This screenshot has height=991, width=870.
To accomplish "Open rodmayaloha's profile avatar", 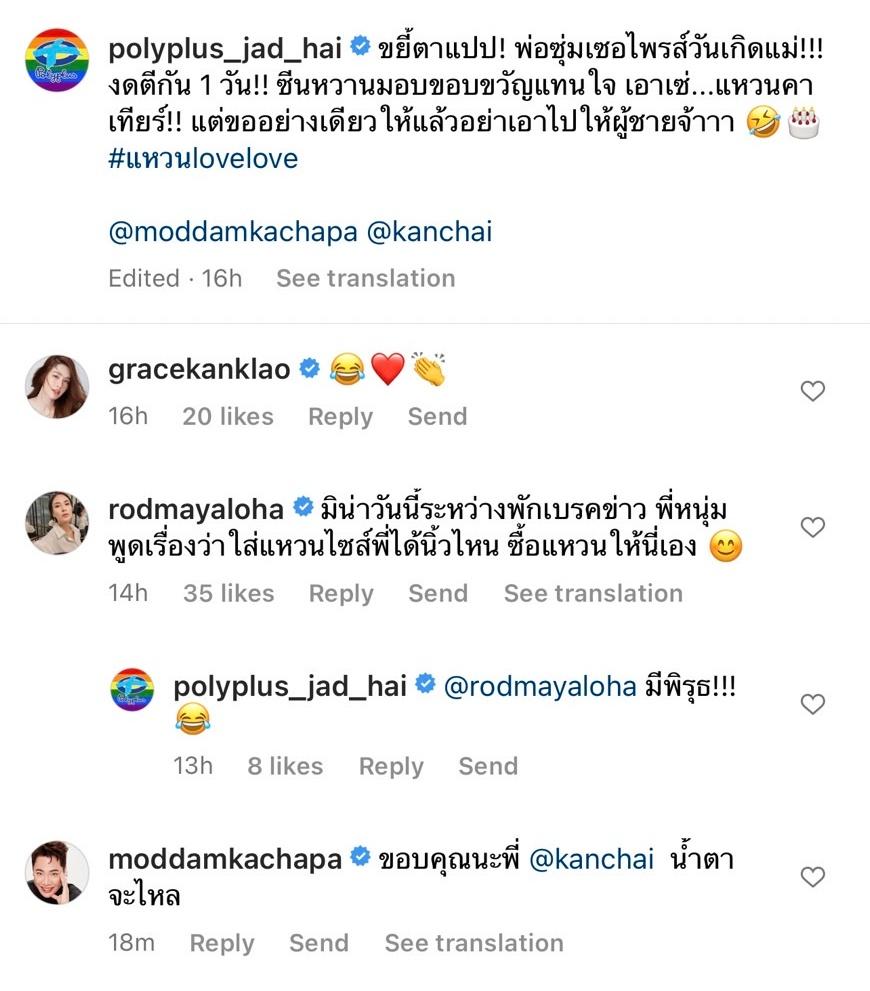I will pyautogui.click(x=56, y=523).
